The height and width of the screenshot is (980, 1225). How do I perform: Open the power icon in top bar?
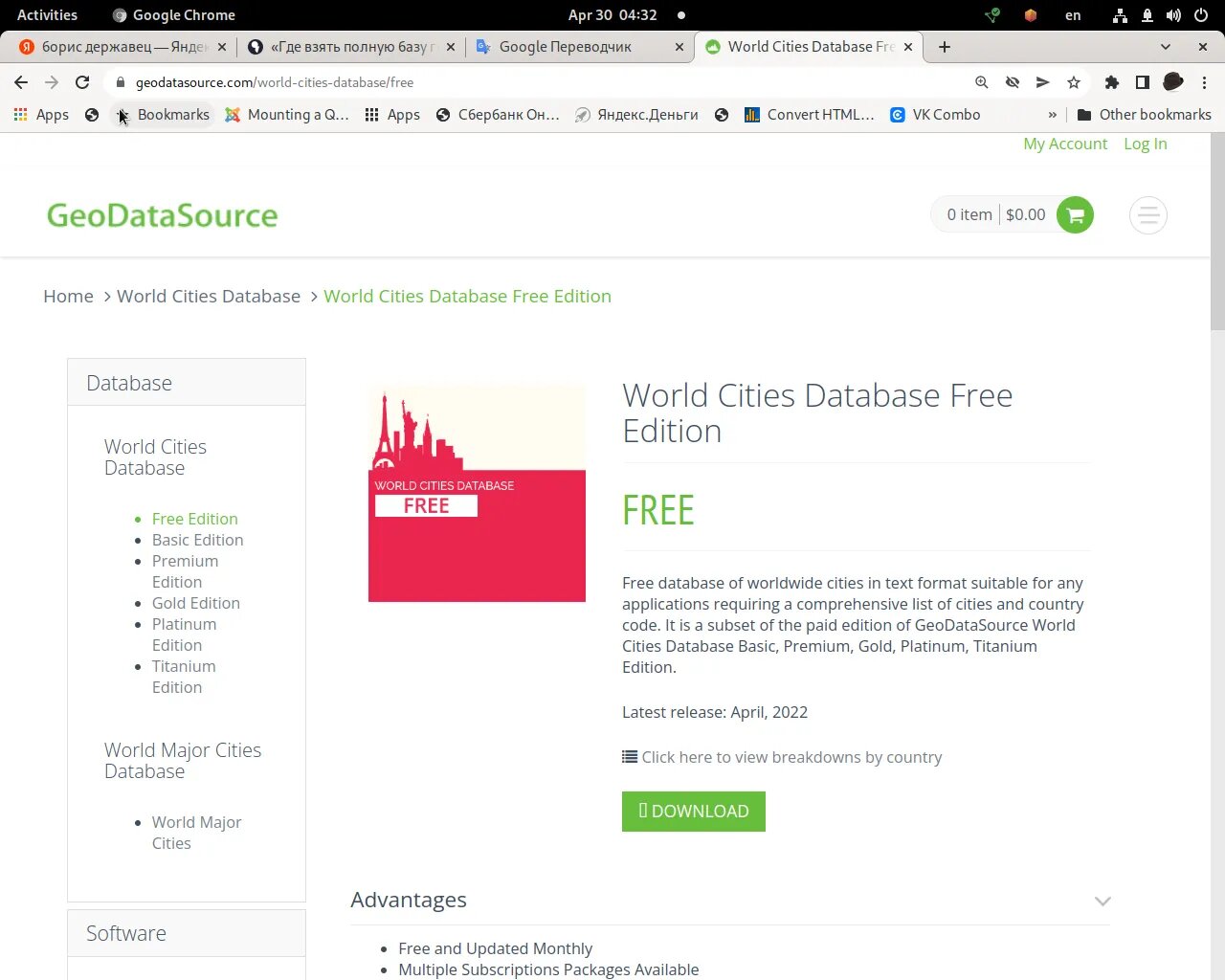click(x=1201, y=15)
